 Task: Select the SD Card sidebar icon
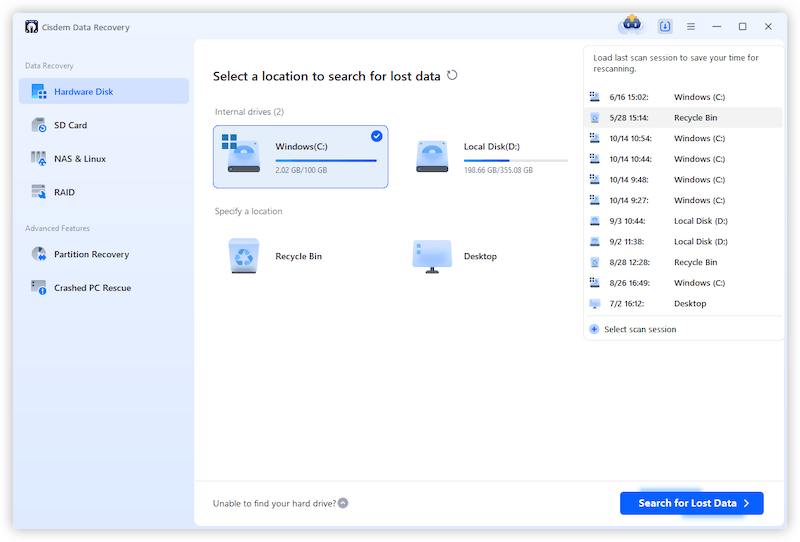click(39, 125)
